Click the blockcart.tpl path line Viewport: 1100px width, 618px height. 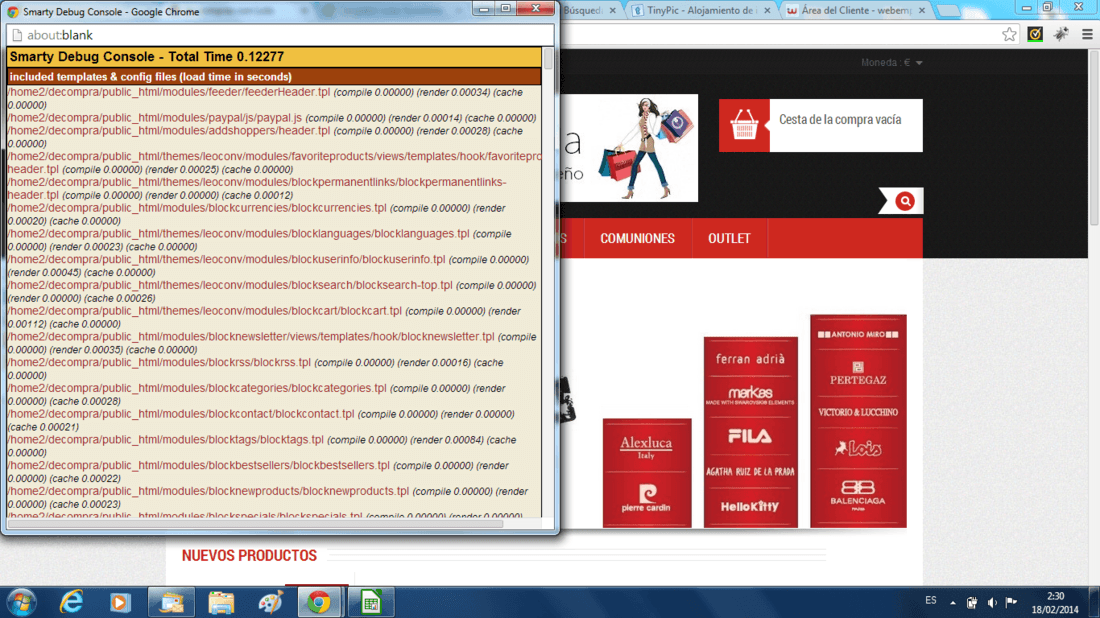point(205,311)
